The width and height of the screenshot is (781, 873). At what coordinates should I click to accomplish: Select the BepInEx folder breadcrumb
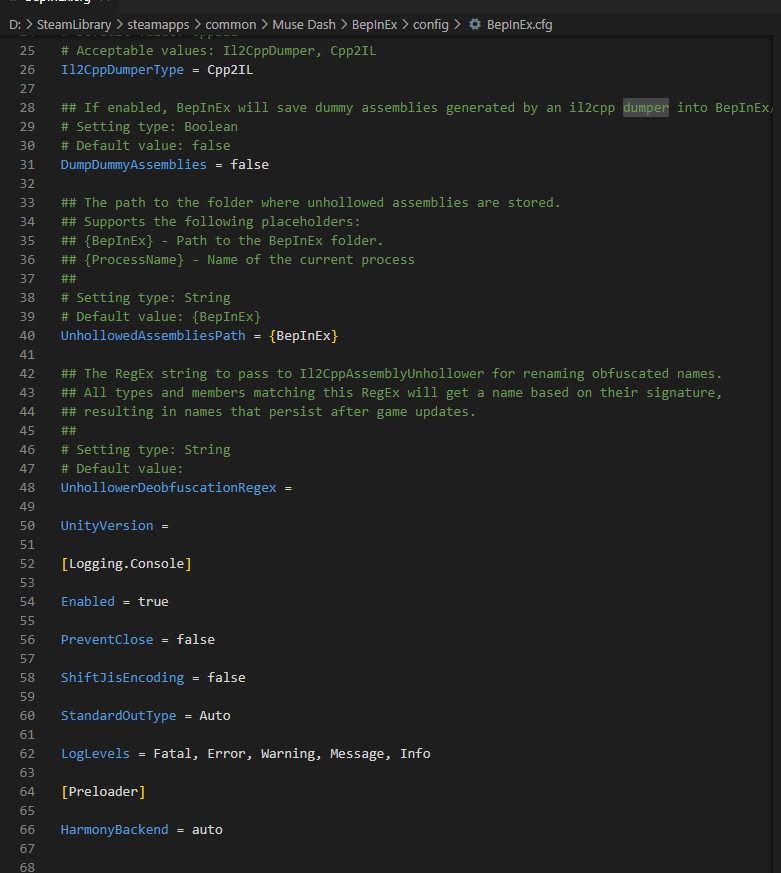pyautogui.click(x=375, y=24)
